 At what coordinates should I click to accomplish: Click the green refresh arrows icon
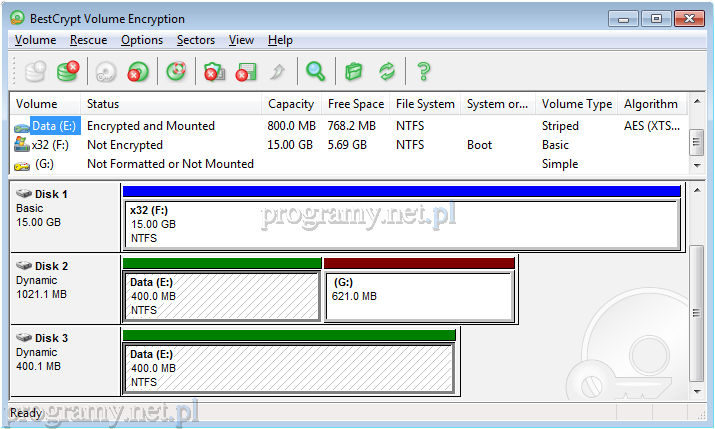(387, 71)
